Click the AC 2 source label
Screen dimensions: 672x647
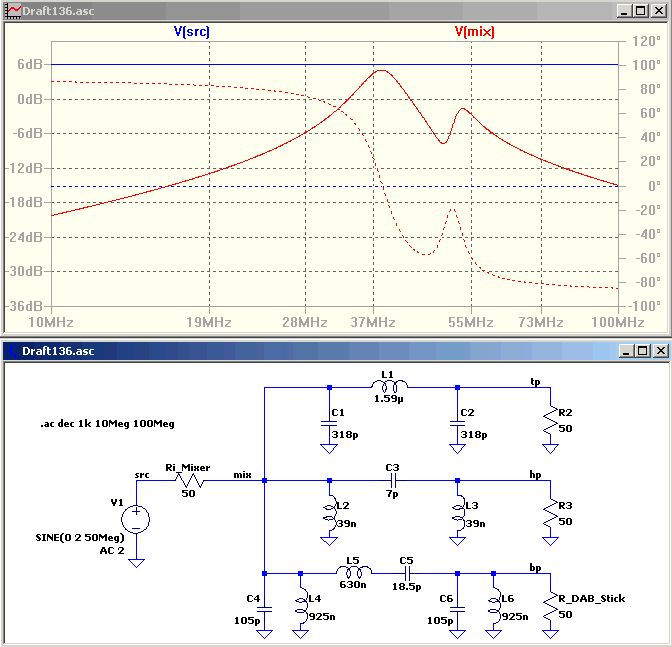112,551
